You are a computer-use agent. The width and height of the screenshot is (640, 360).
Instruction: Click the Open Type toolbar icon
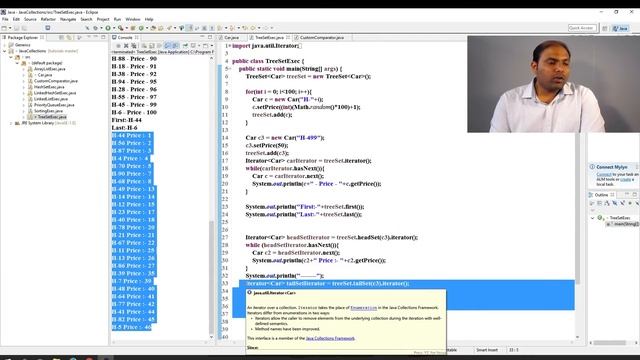click(153, 28)
